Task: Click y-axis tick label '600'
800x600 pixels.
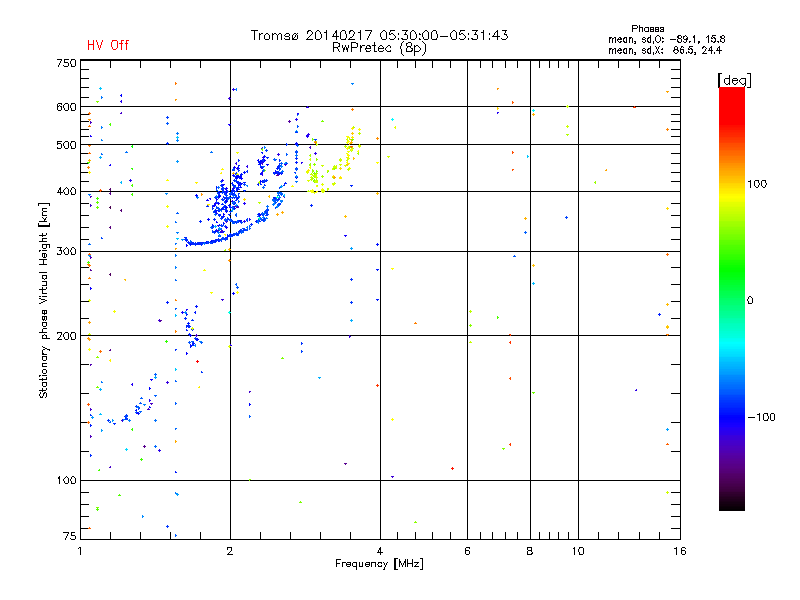Action: tap(66, 107)
